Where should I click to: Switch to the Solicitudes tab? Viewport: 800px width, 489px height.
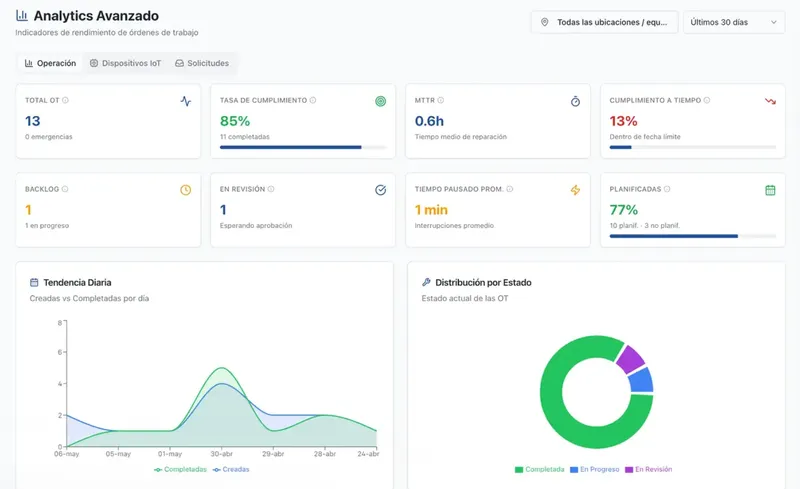click(x=202, y=63)
